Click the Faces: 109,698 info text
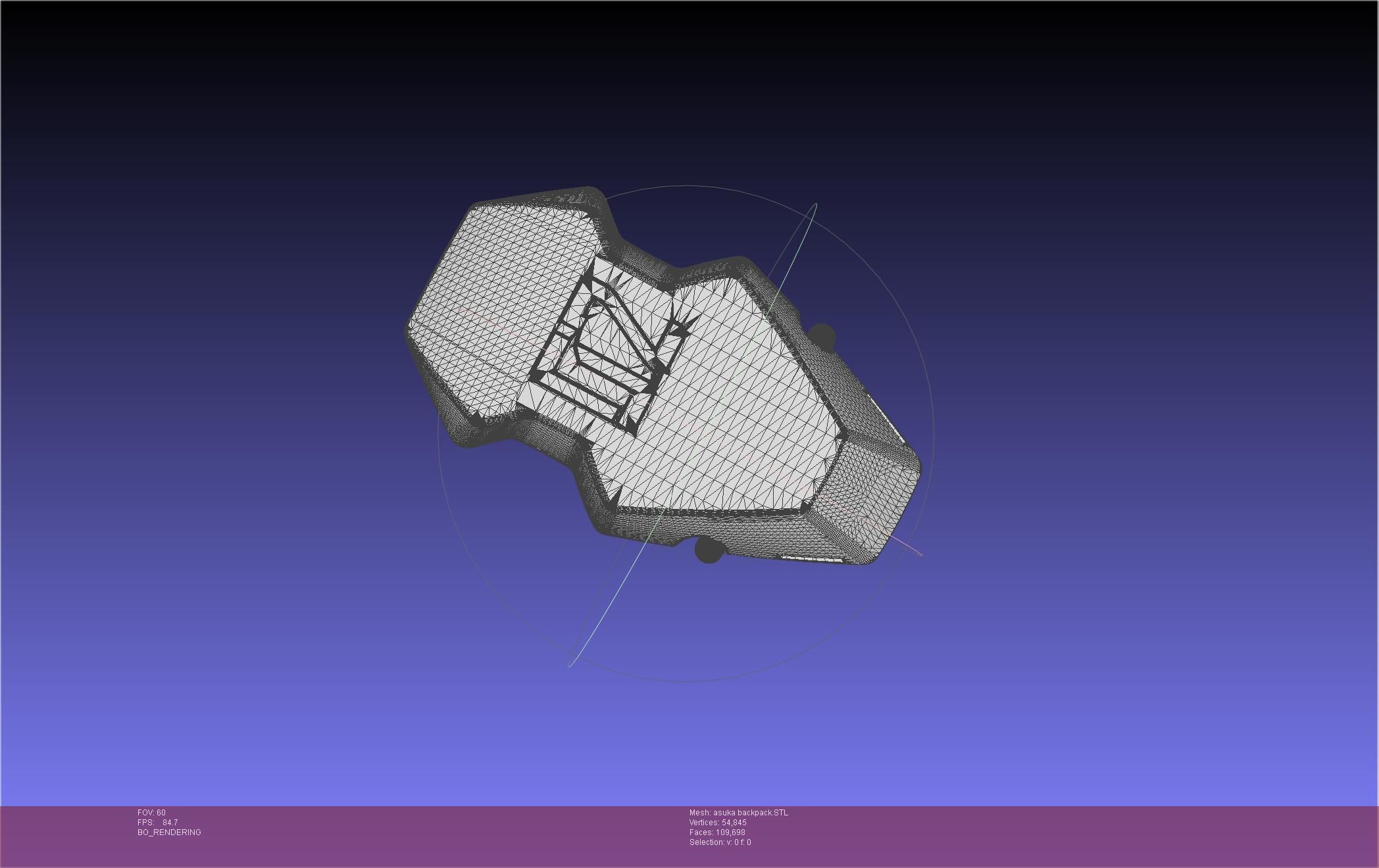The image size is (1379, 868). pyautogui.click(x=717, y=832)
